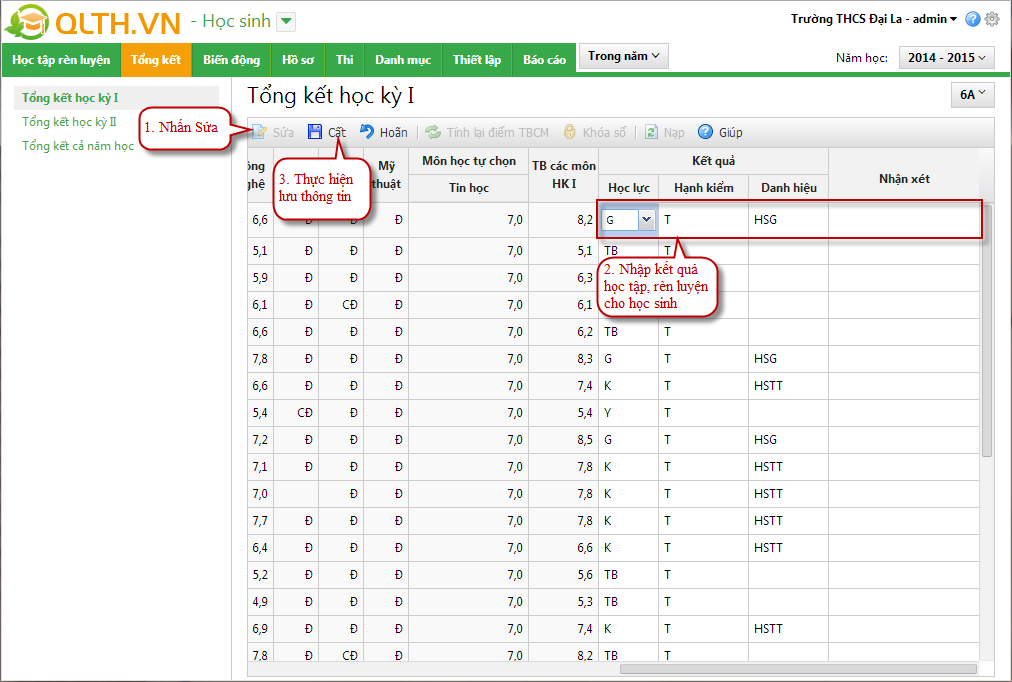Open Tổng kết cả năm học link
The image size is (1012, 682).
[x=78, y=146]
